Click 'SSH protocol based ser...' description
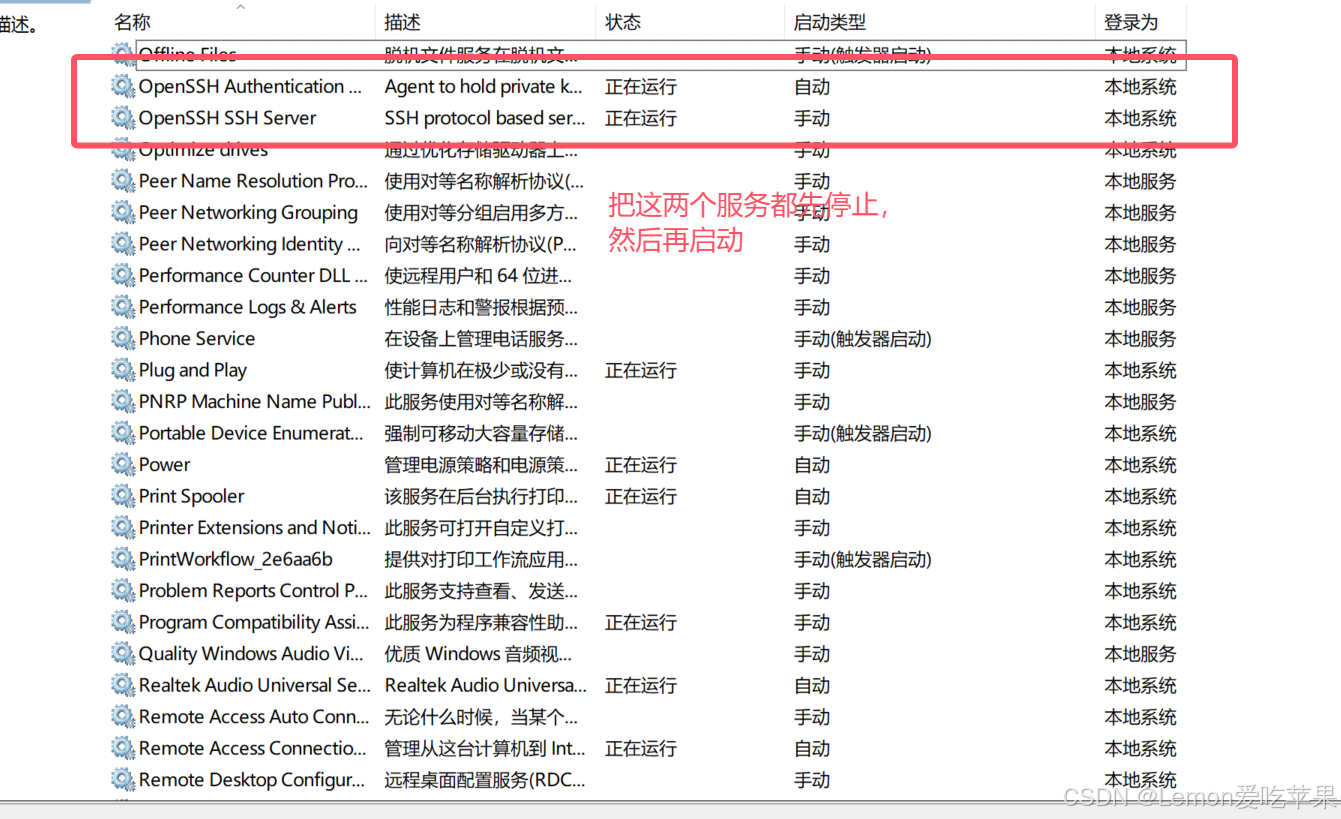The height and width of the screenshot is (819, 1341). pyautogui.click(x=485, y=118)
